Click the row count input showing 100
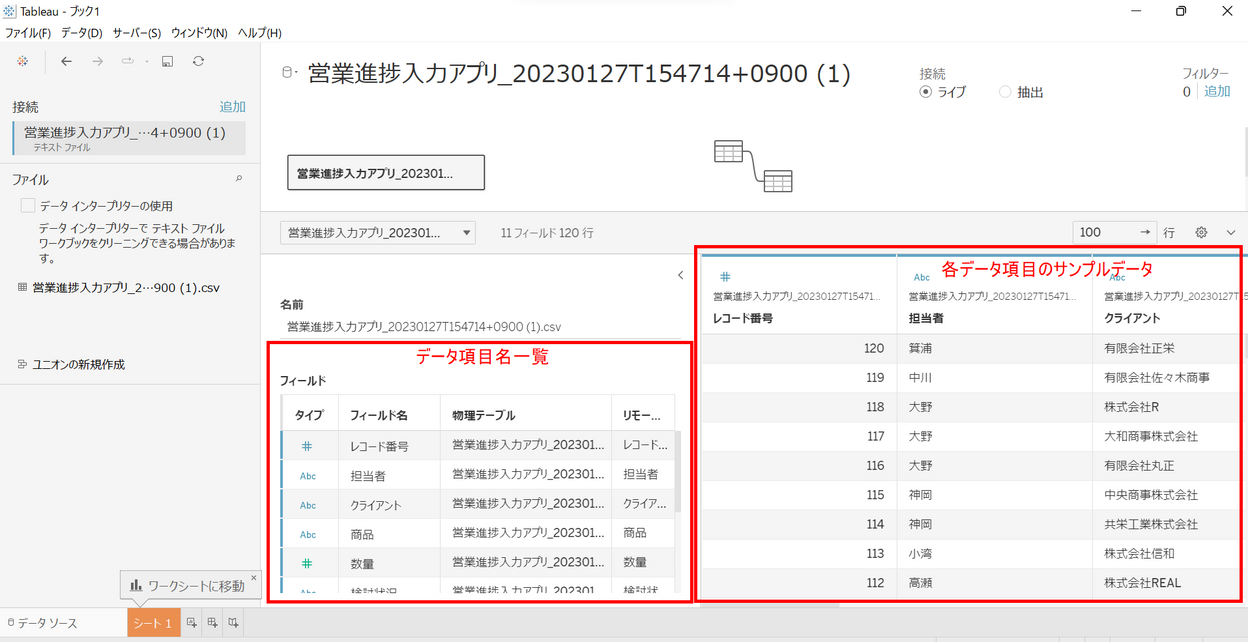Screen dimensions: 1248x642 pyautogui.click(x=1103, y=232)
